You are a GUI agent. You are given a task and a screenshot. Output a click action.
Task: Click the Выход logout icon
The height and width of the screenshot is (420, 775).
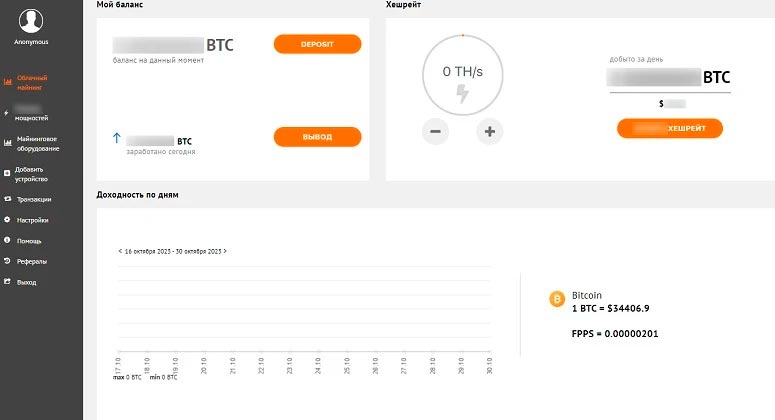click(7, 282)
